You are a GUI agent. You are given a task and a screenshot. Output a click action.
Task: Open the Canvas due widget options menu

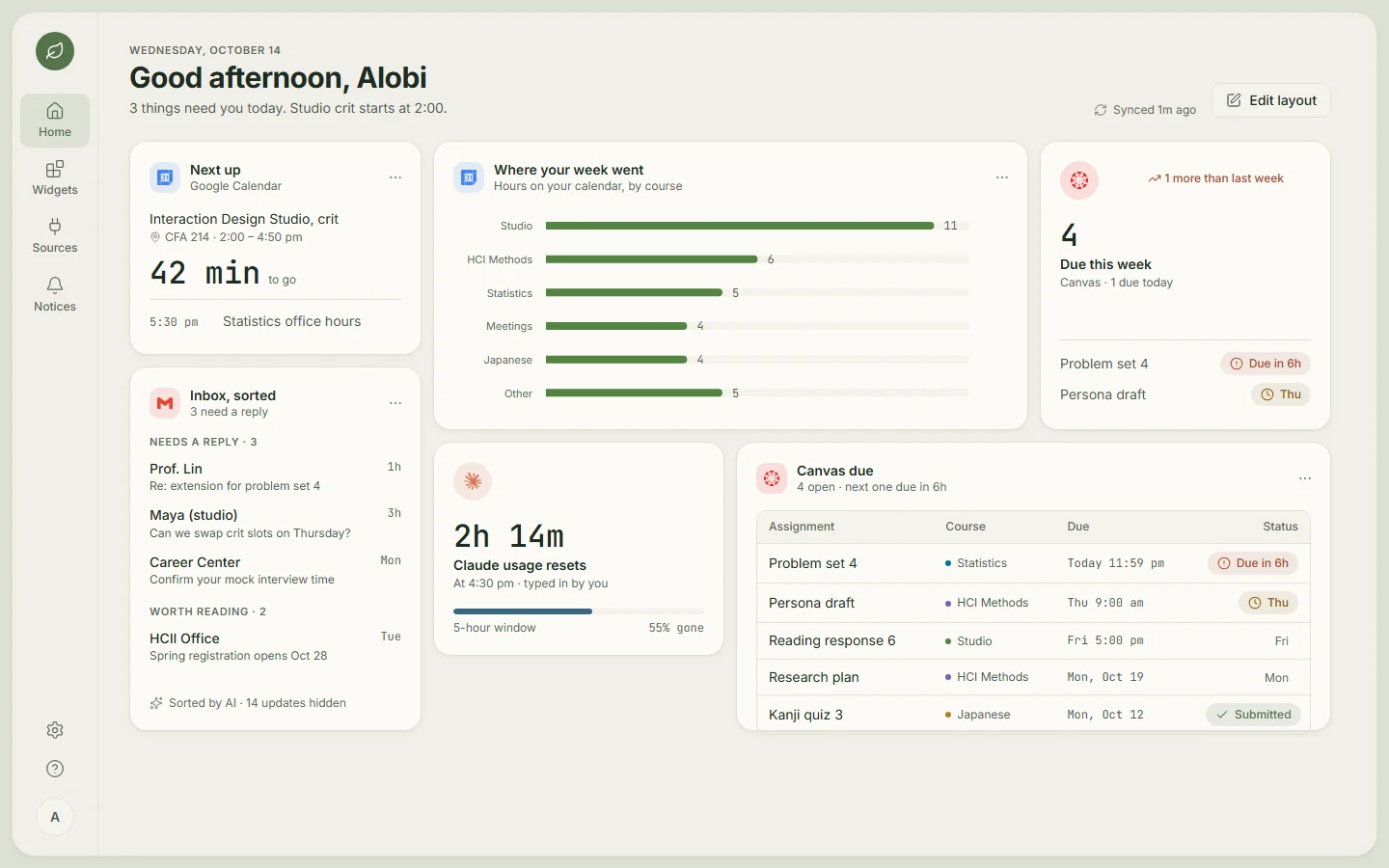coord(1305,478)
